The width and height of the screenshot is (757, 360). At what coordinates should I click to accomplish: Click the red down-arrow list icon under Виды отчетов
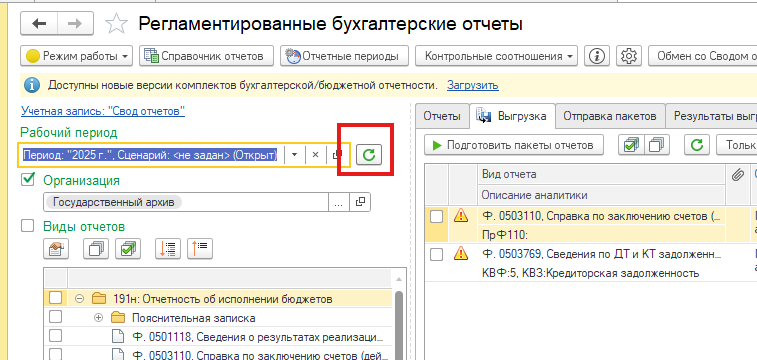[168, 249]
